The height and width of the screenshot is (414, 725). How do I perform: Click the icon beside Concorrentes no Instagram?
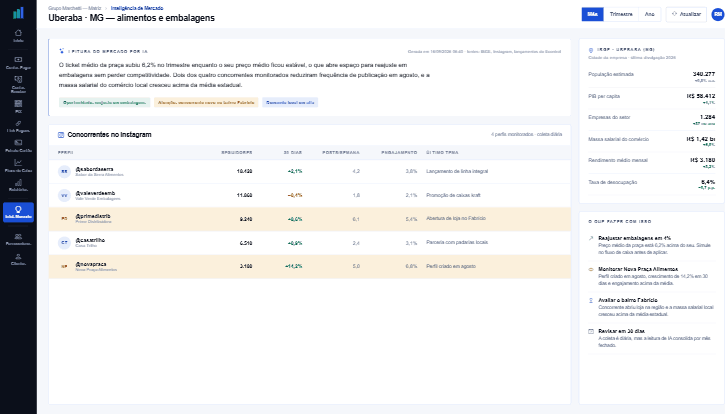61,135
